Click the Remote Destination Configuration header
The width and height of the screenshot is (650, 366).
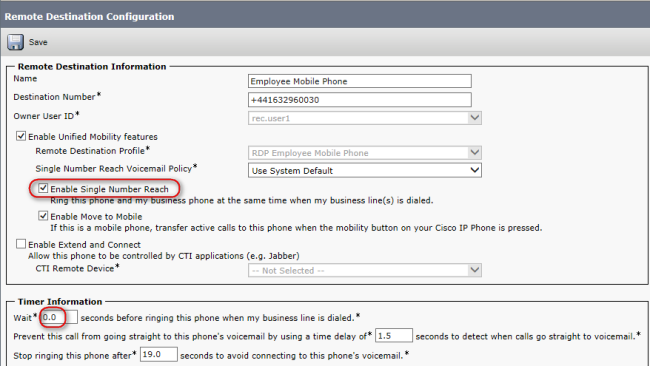click(90, 17)
